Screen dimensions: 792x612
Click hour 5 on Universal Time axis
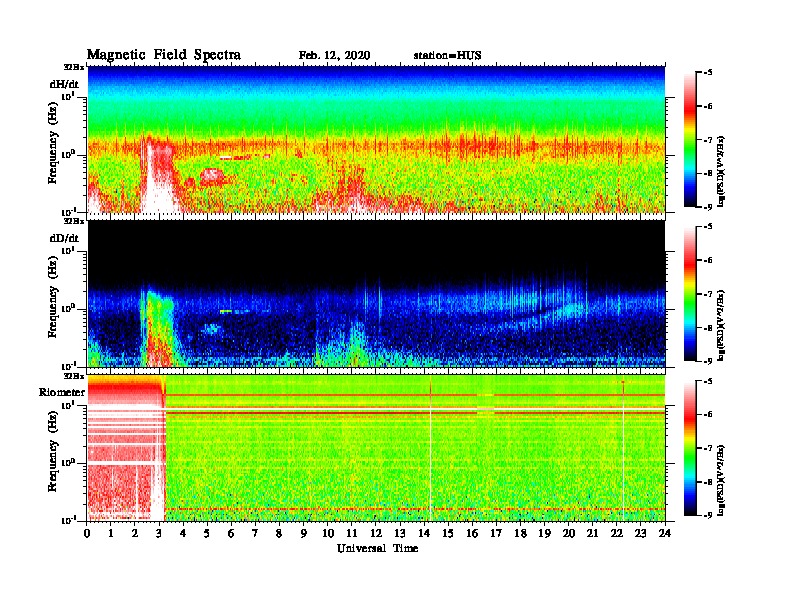pos(207,534)
